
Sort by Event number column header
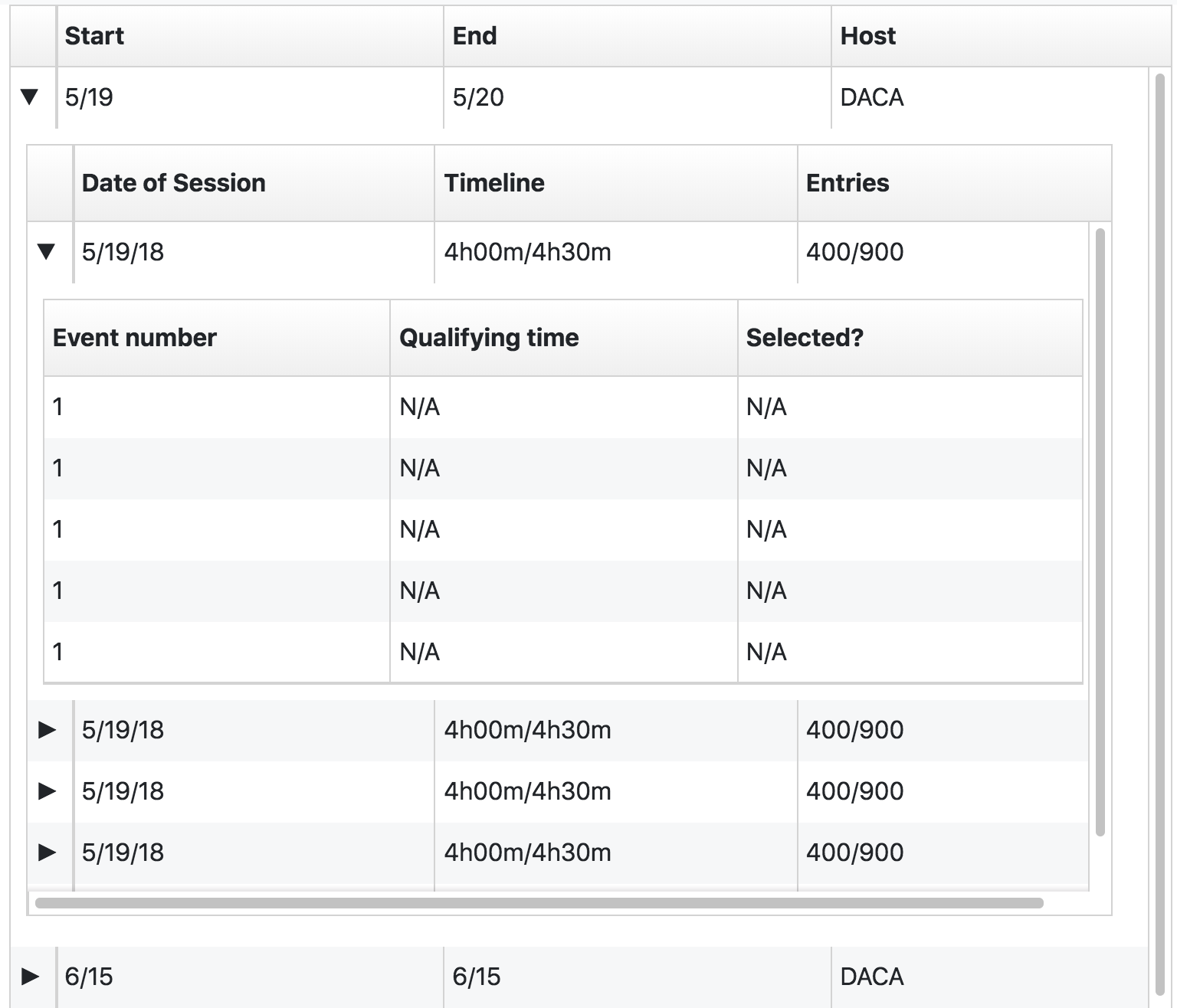click(135, 338)
